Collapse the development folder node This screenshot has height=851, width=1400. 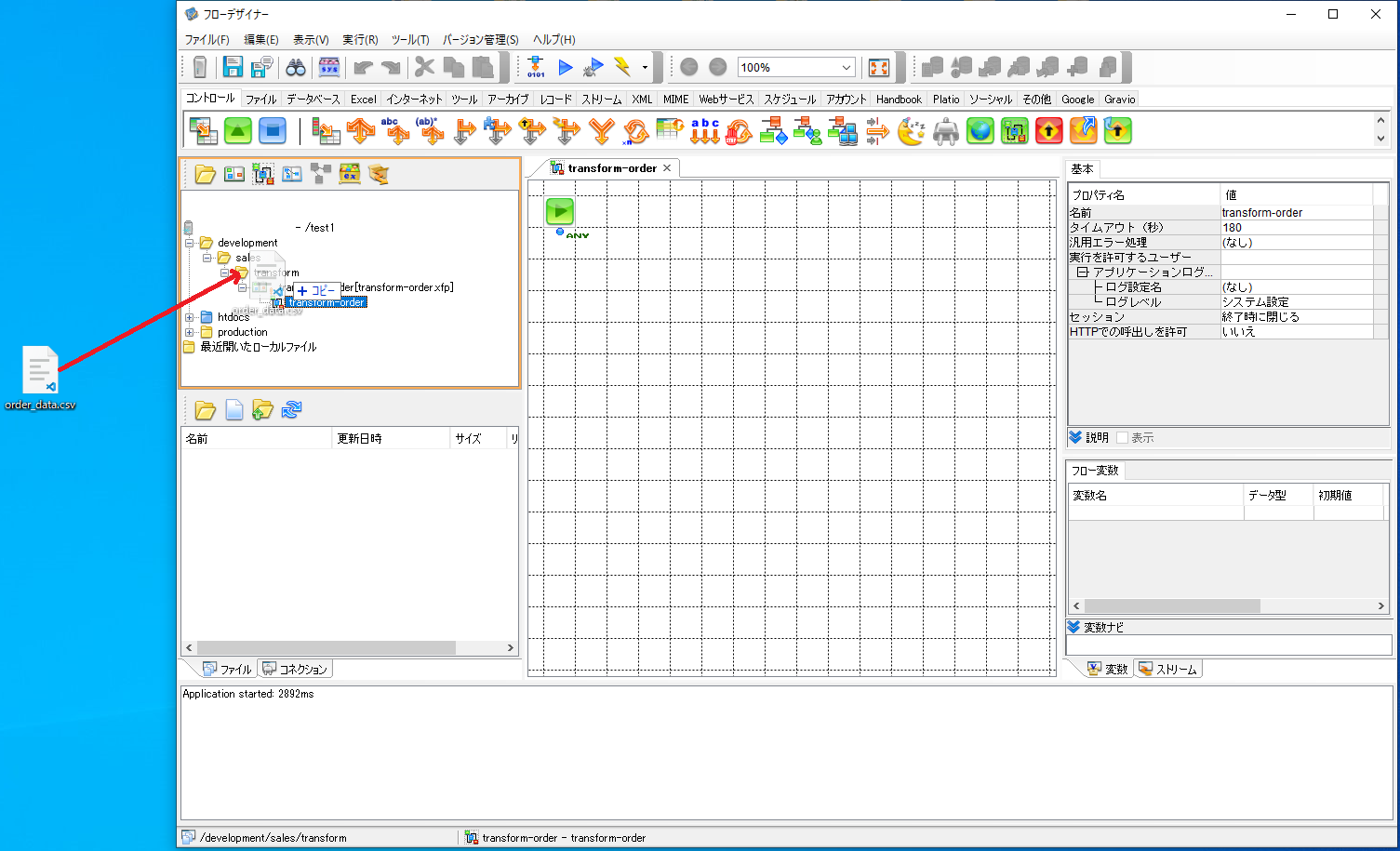pos(190,243)
